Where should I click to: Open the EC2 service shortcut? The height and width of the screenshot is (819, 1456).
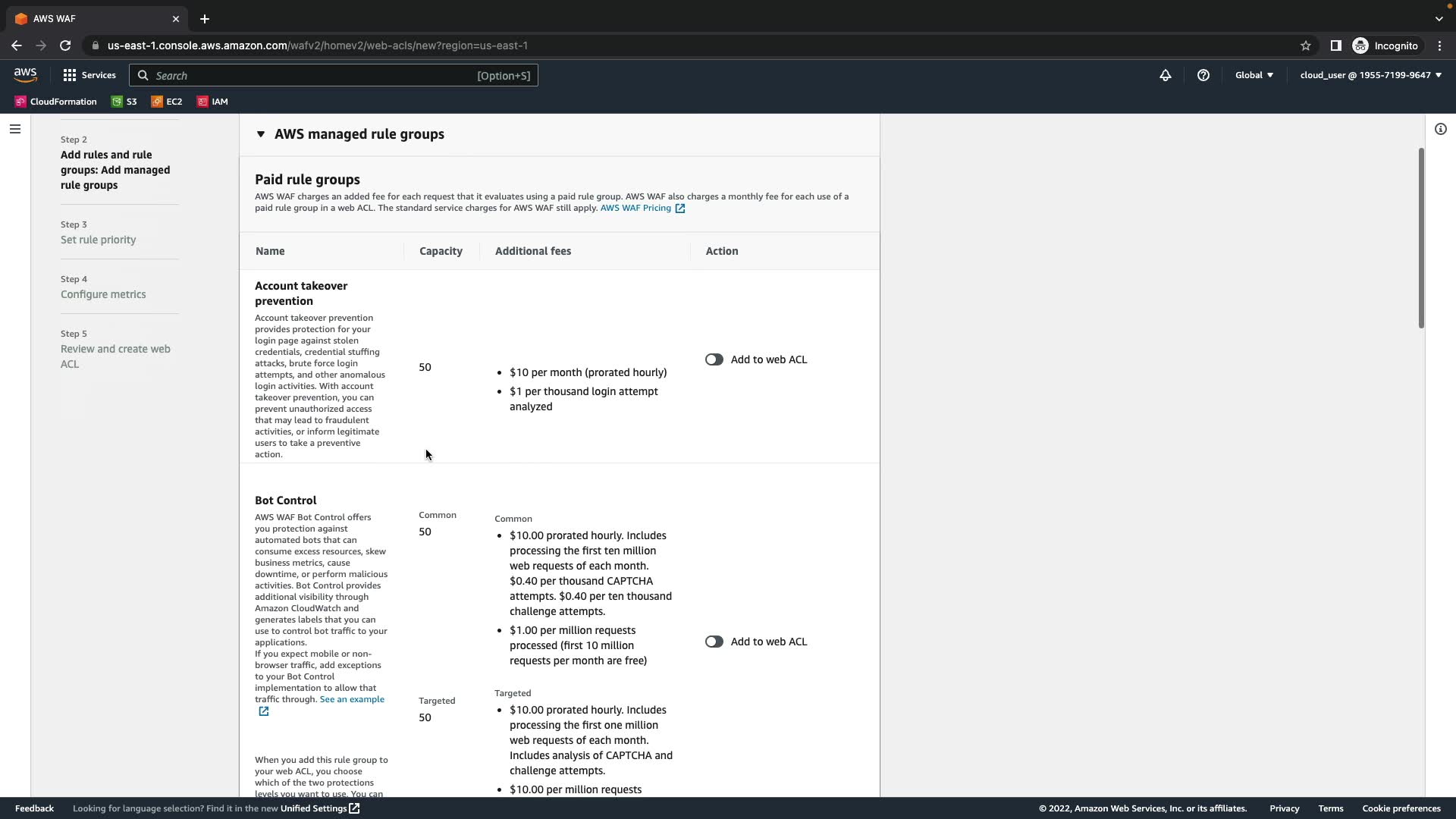pos(167,102)
